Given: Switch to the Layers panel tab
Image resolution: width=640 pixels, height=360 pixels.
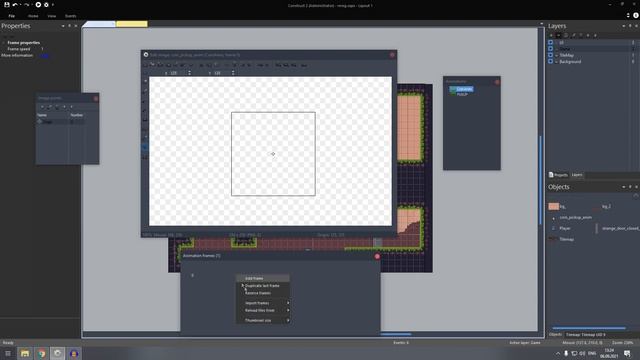Looking at the screenshot, I should pos(577,175).
